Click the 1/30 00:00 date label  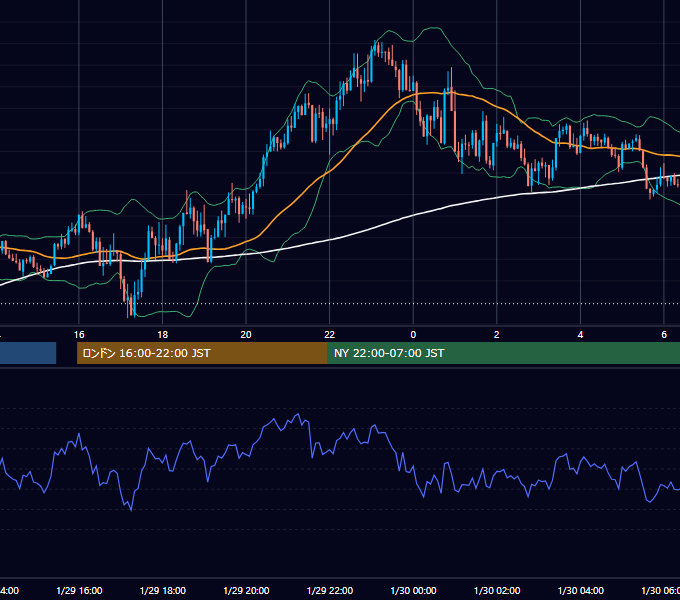point(413,590)
